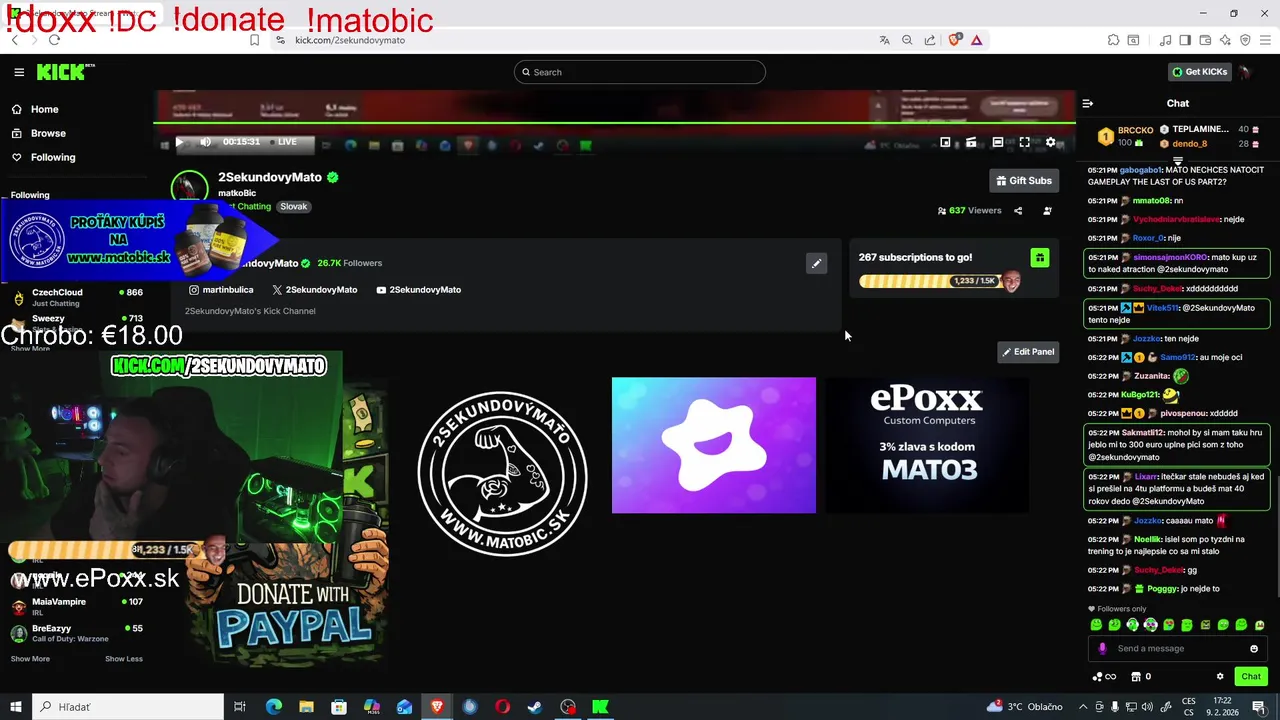The image size is (1280, 720).
Task: Open the user avatar menu
Action: coord(1245,72)
